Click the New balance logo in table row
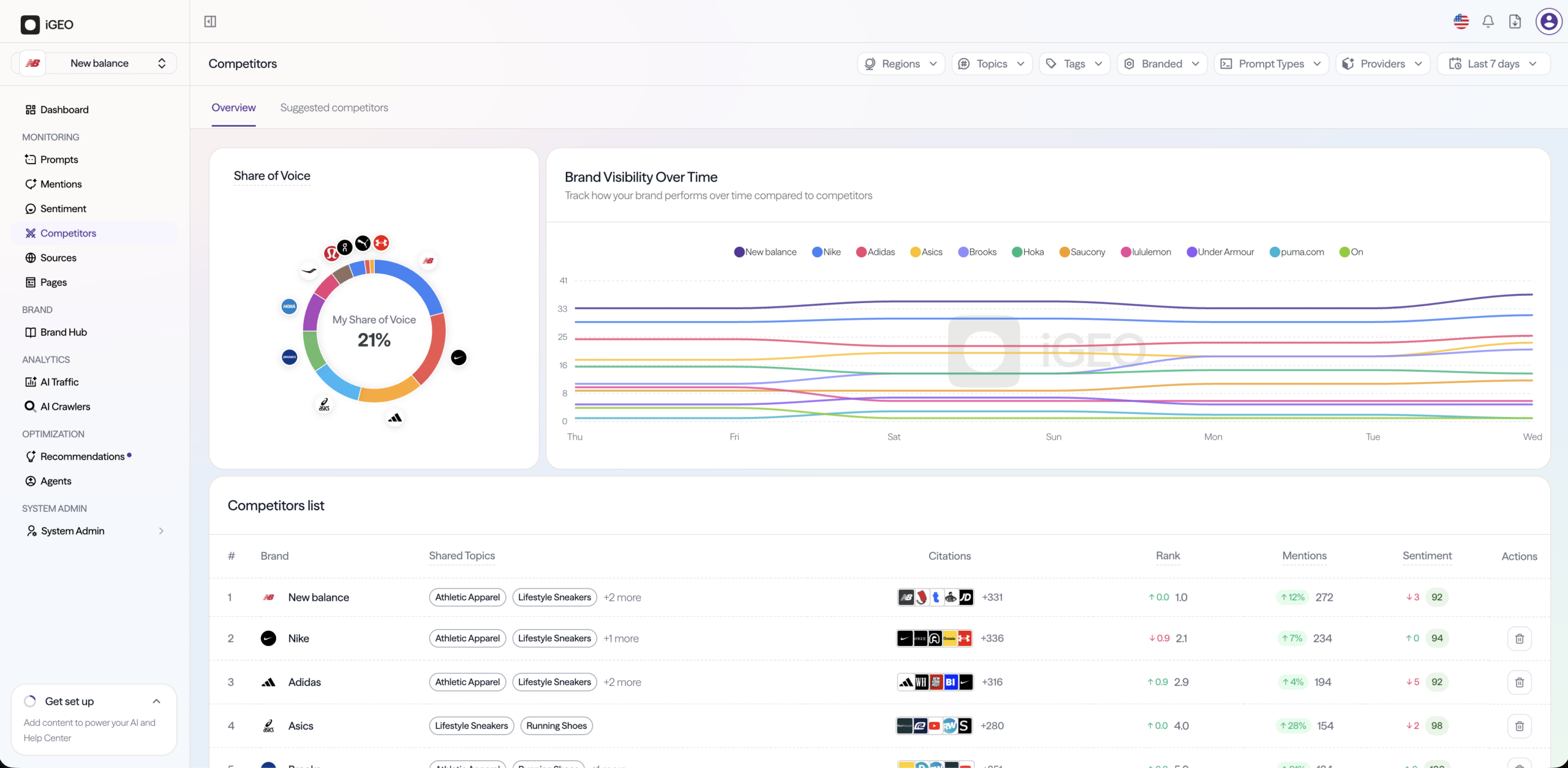Screen dimensions: 1568x768 pyautogui.click(x=268, y=597)
